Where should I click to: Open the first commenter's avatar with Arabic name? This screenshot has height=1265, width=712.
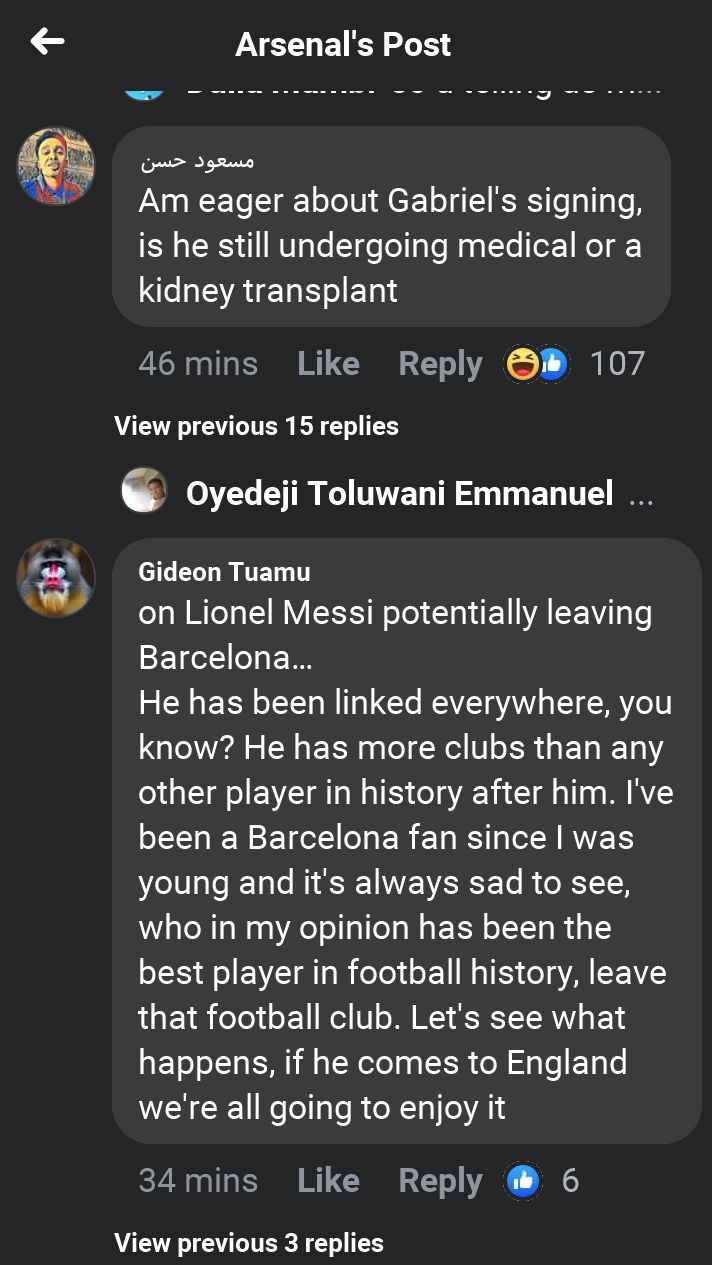[x=56, y=166]
